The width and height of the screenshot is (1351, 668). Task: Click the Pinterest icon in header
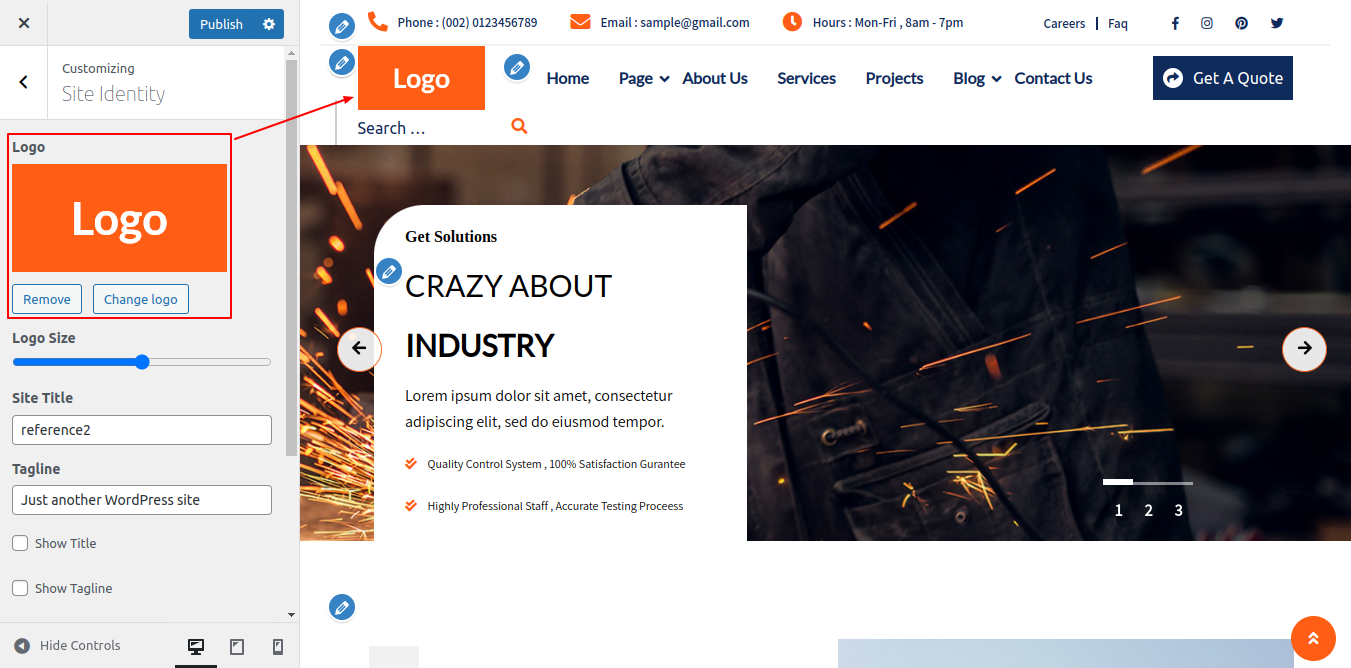(x=1241, y=23)
